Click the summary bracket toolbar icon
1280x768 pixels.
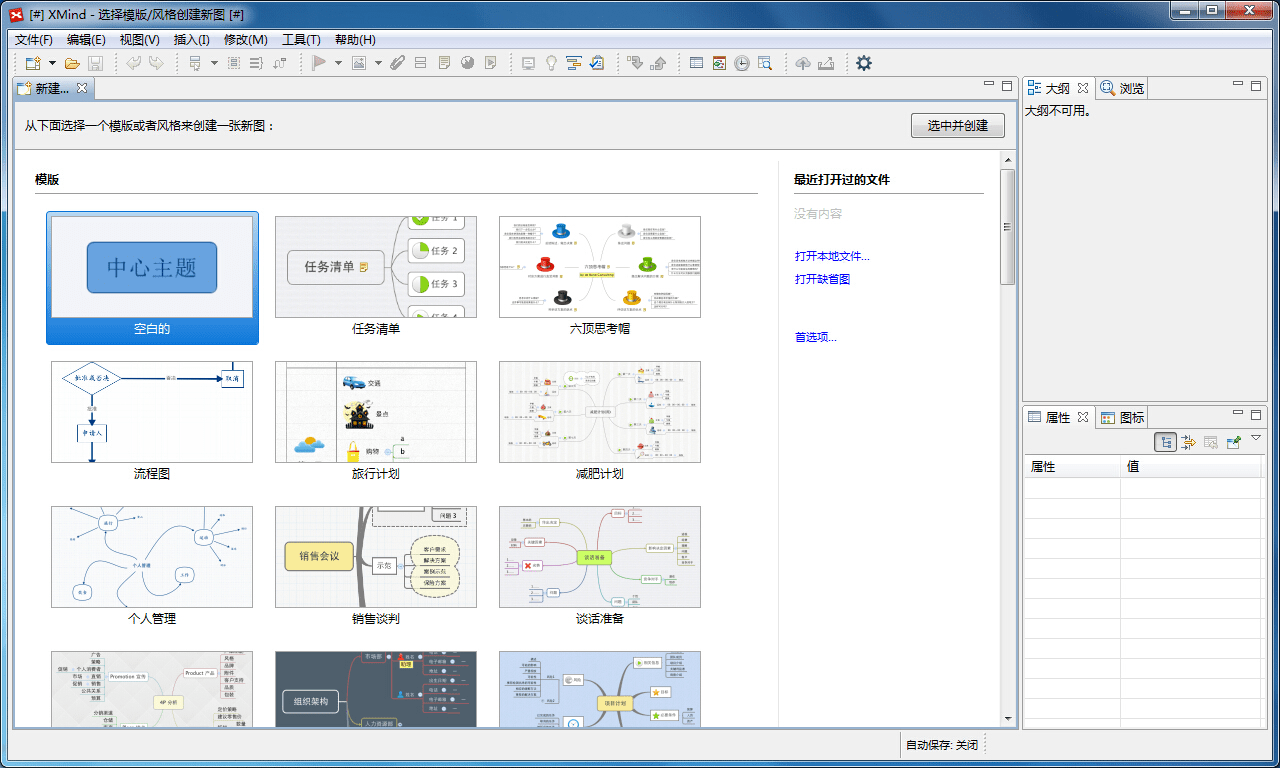pyautogui.click(x=256, y=63)
